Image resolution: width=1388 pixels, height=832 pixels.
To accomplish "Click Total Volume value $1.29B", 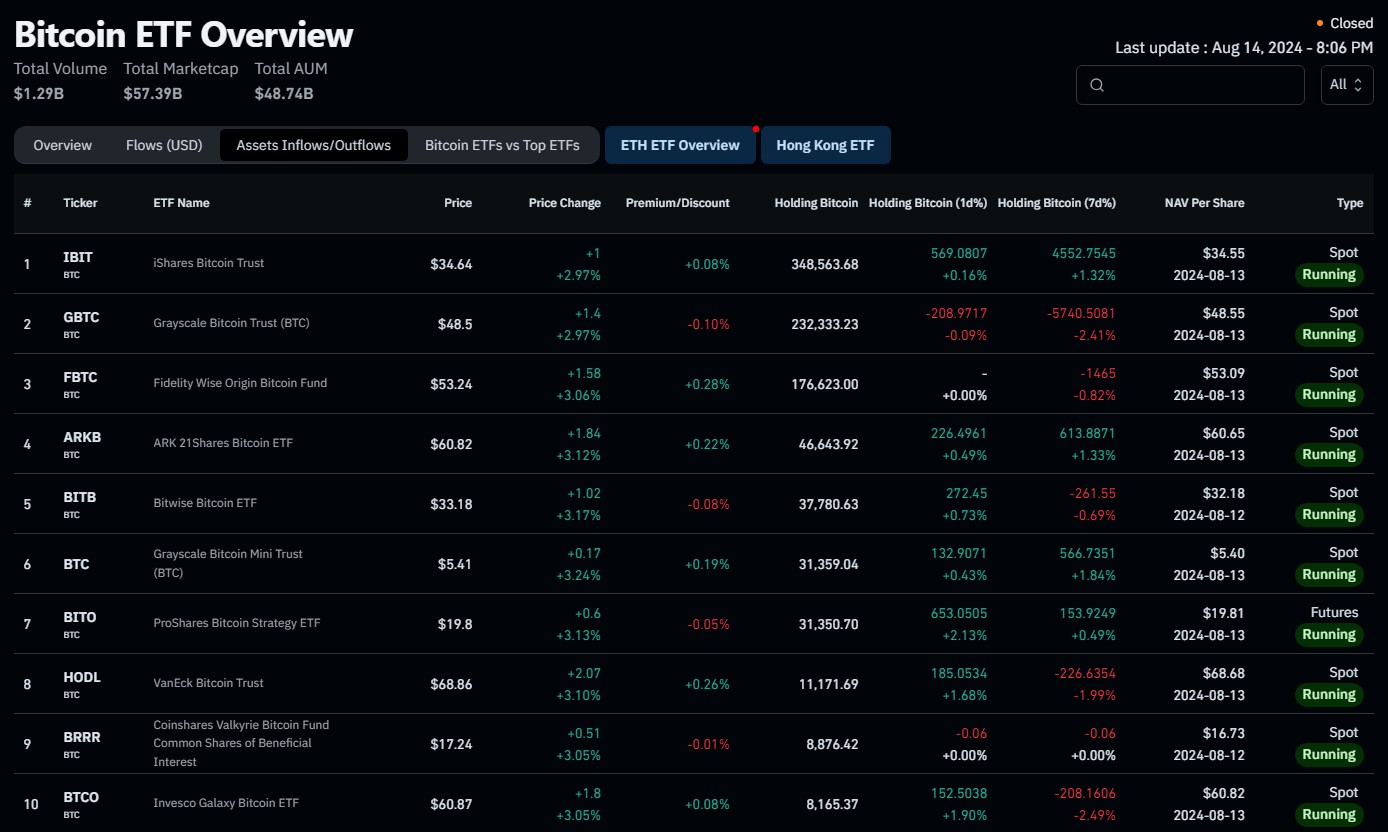I will point(39,93).
